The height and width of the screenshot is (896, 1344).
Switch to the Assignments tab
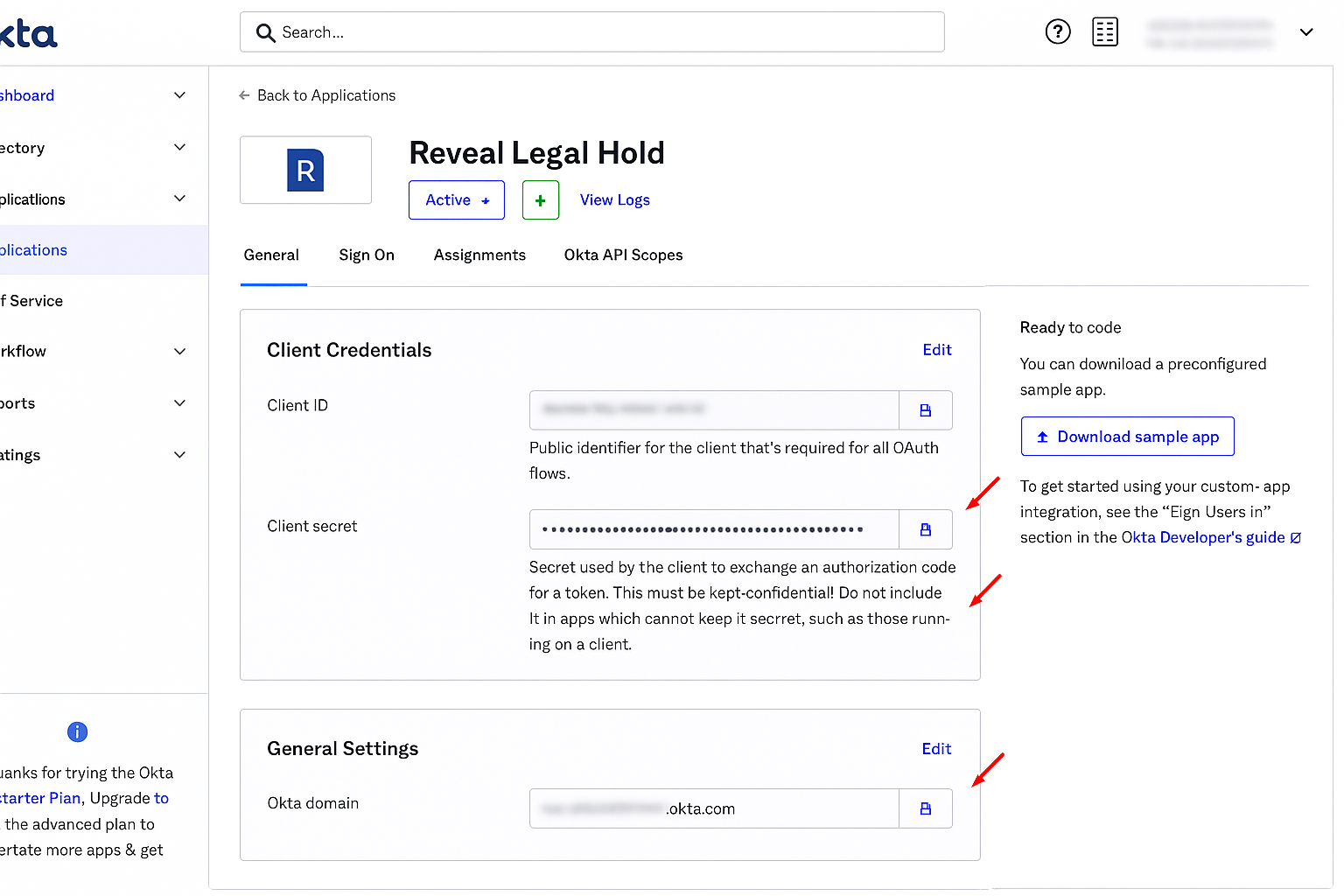click(x=479, y=255)
